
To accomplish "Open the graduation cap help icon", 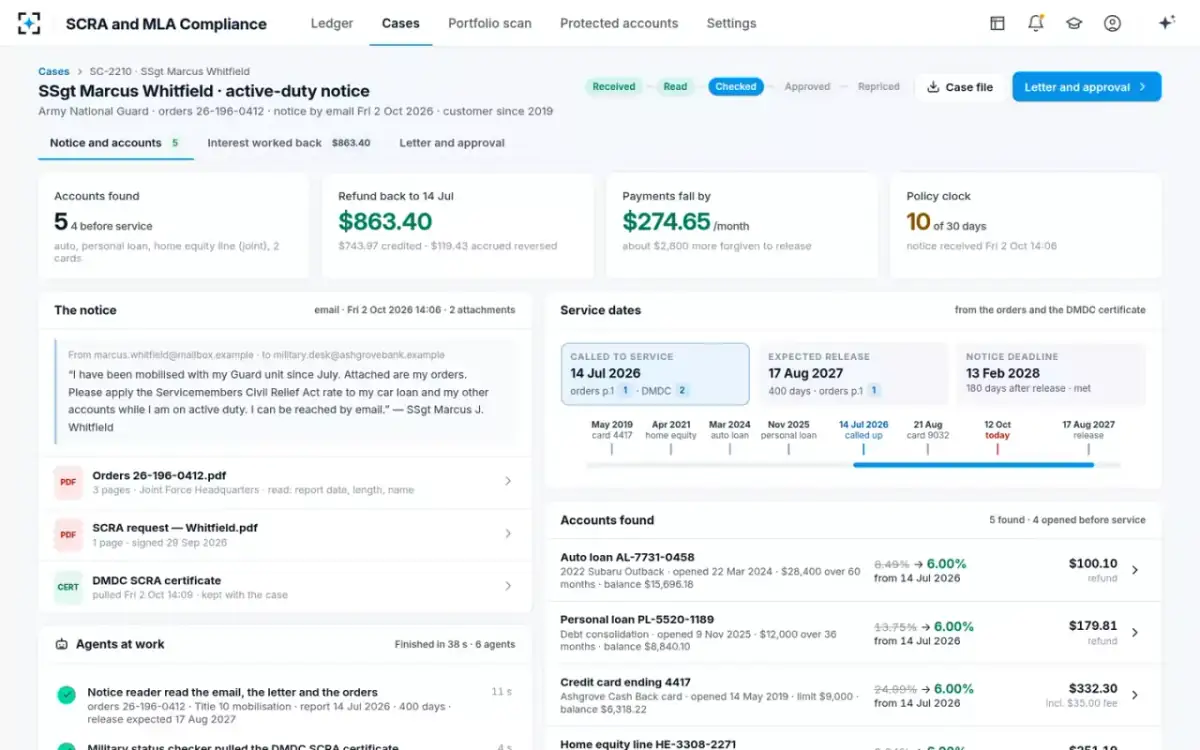I will tap(1074, 23).
